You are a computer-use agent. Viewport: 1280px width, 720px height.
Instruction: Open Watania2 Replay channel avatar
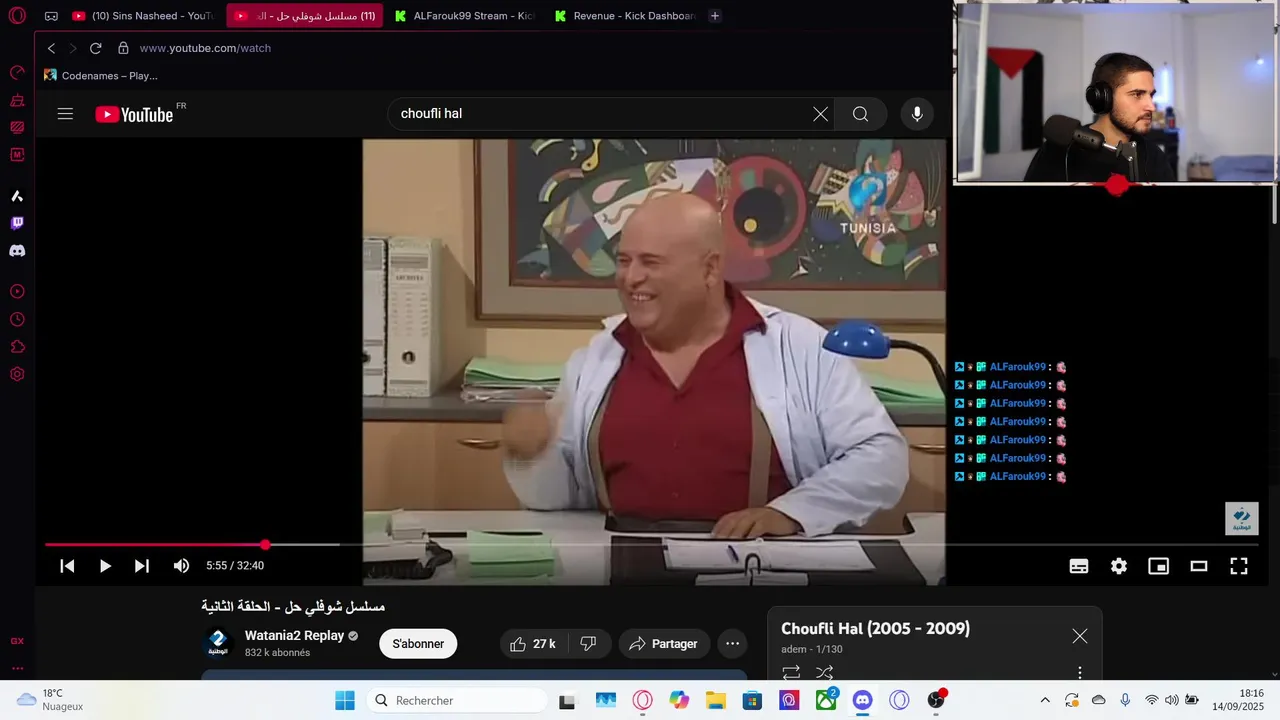click(x=218, y=643)
